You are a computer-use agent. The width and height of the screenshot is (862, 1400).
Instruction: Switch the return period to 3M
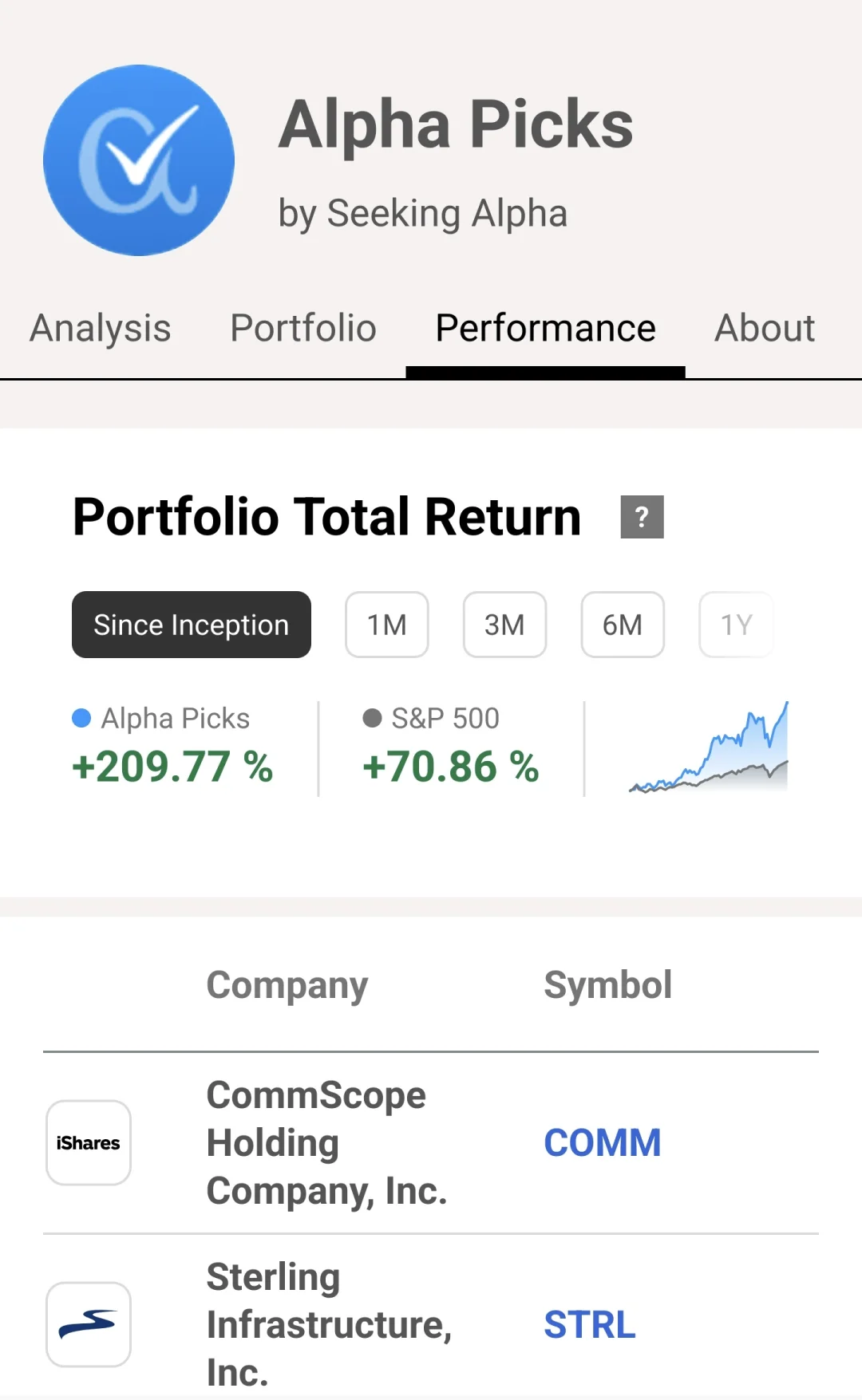point(504,625)
